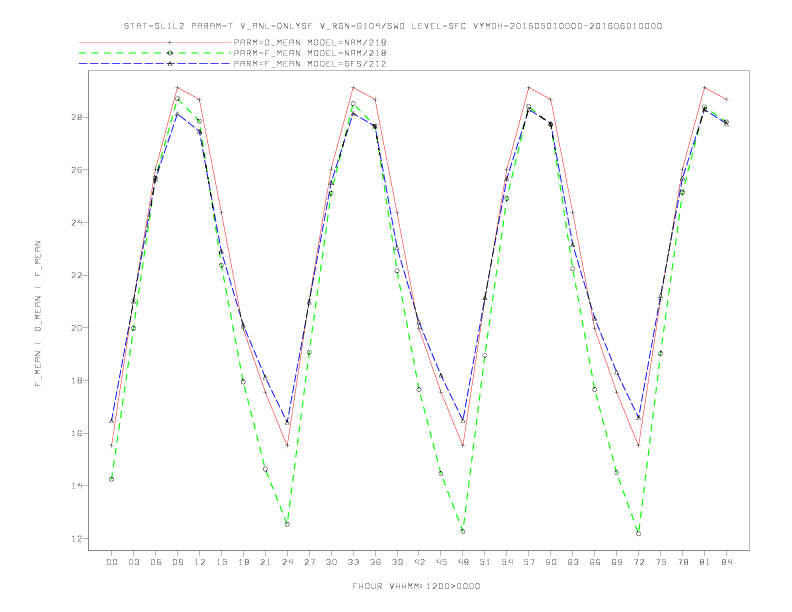Screen dimensions: 792x612
Task: Click x-axis tick label 27
Action: click(x=309, y=562)
